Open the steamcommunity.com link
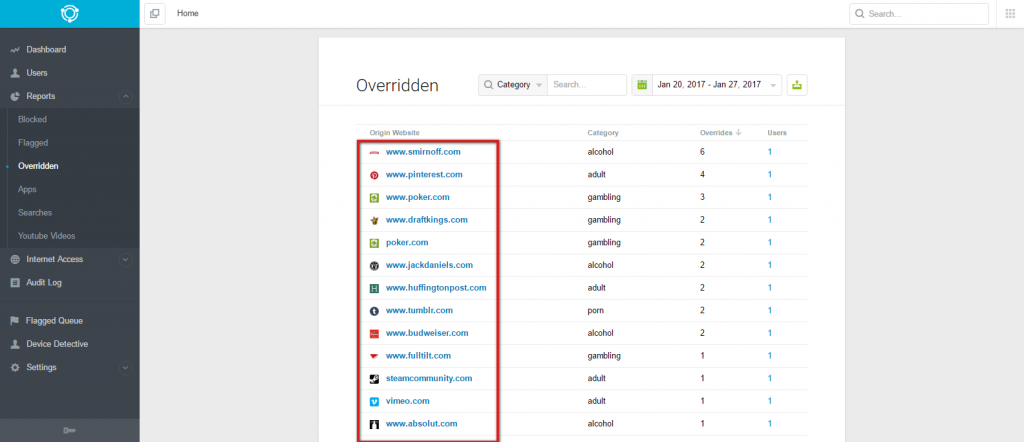 pyautogui.click(x=429, y=379)
